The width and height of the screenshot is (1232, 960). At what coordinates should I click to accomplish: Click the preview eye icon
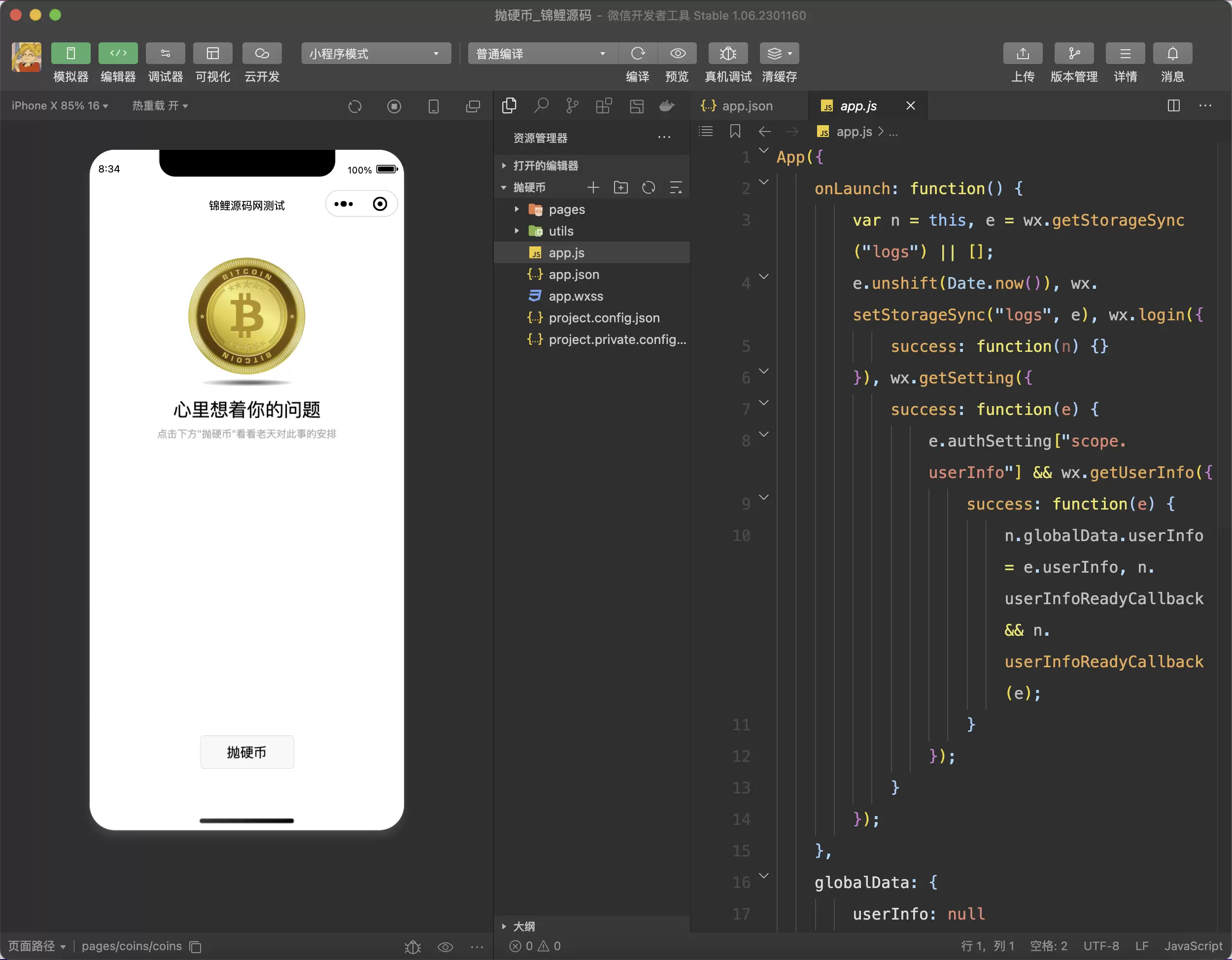(x=678, y=54)
